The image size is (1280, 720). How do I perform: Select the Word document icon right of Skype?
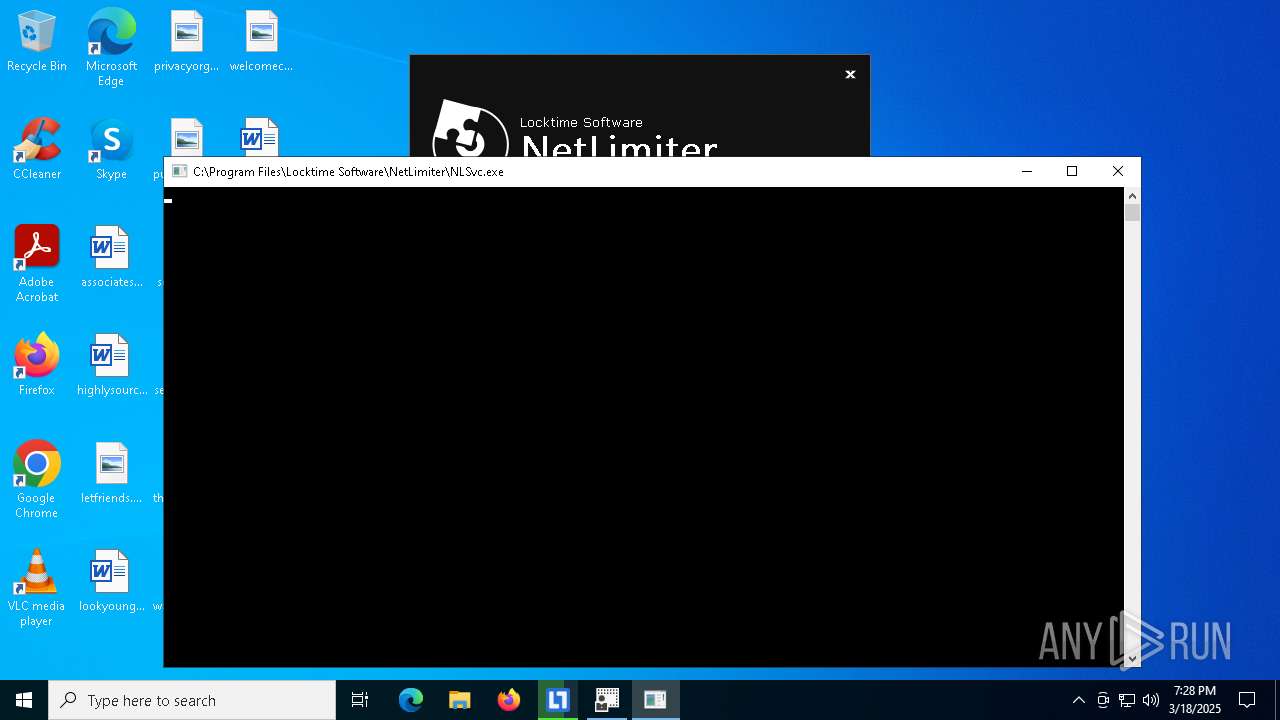[259, 138]
